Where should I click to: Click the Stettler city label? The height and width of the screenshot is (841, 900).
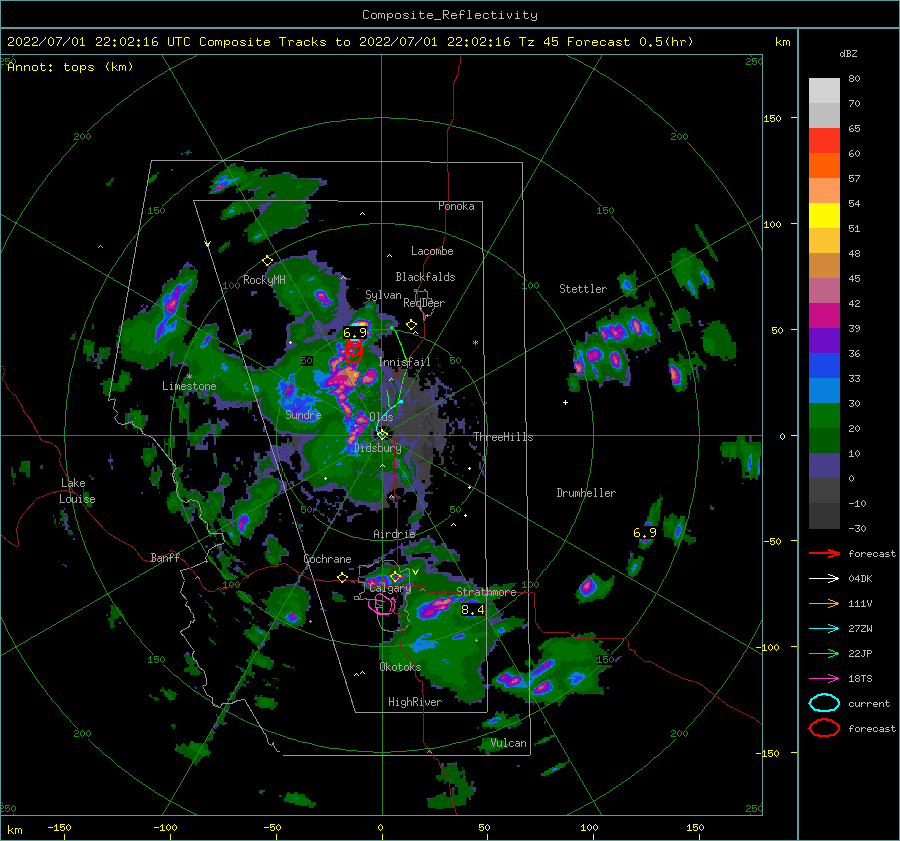click(583, 289)
